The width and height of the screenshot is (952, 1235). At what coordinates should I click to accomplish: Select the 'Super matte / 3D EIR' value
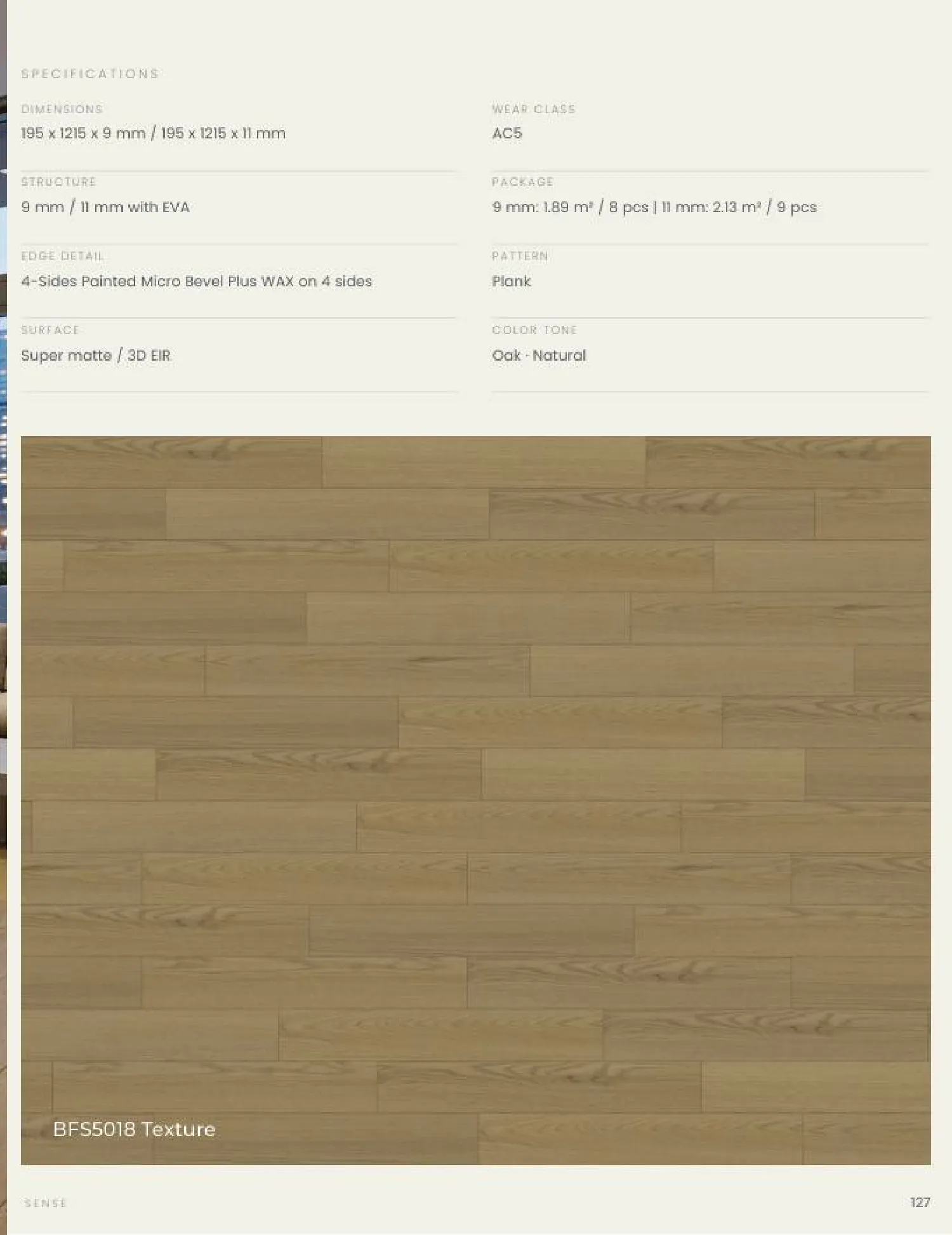96,356
